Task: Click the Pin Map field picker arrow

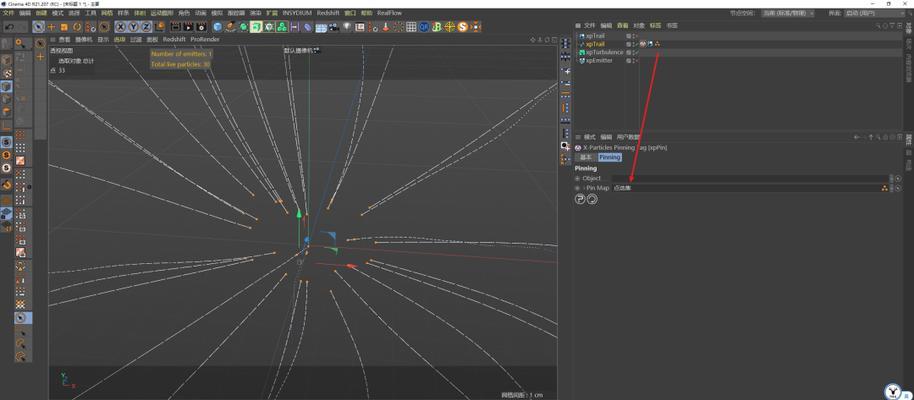Action: tap(898, 188)
